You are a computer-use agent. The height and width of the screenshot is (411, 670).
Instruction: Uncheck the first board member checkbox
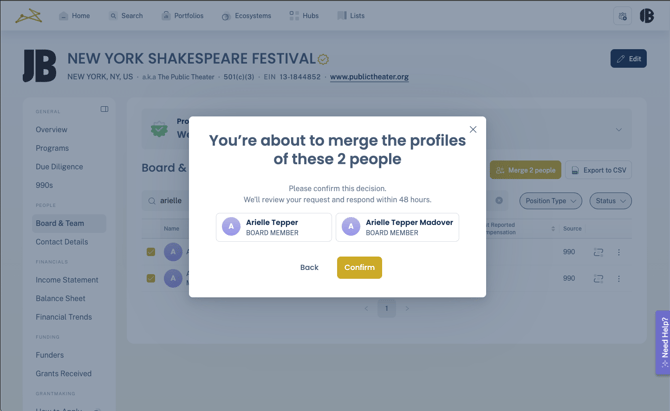click(x=151, y=252)
